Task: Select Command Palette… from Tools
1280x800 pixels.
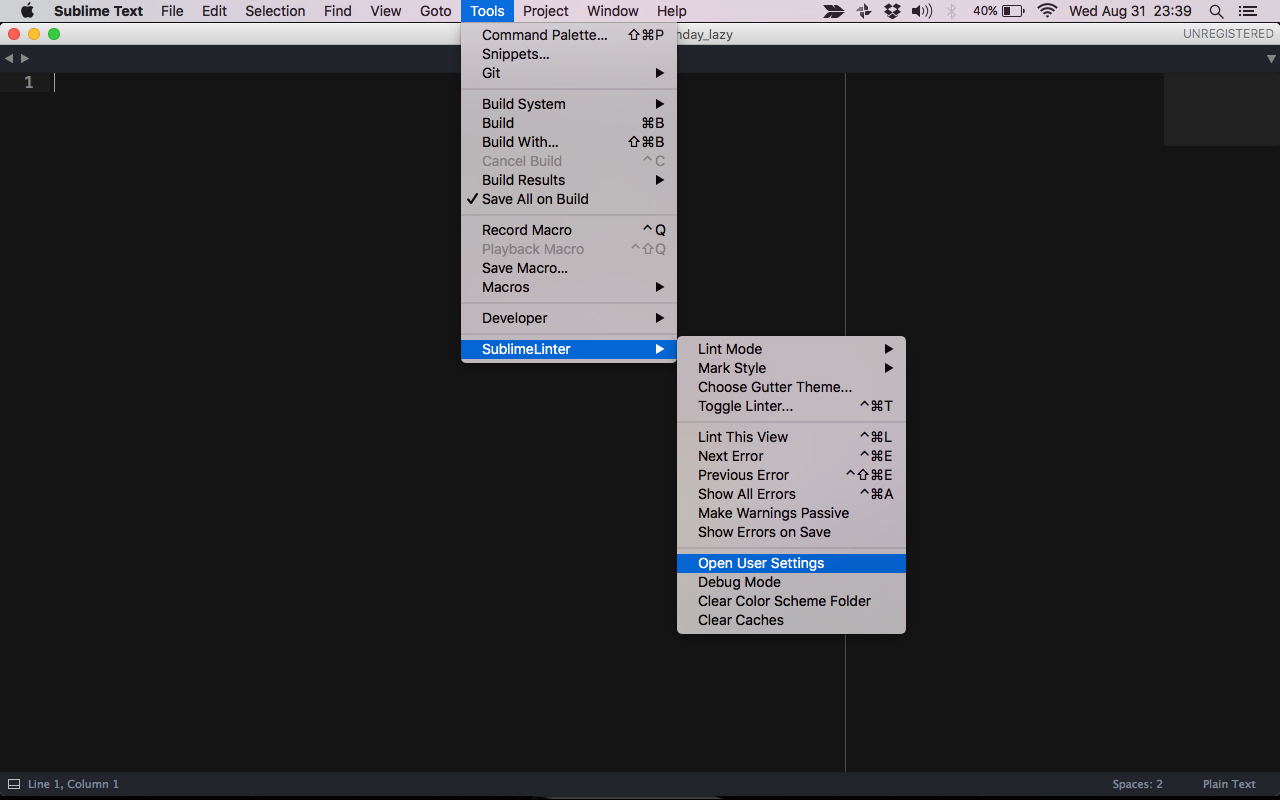Action: pyautogui.click(x=569, y=35)
